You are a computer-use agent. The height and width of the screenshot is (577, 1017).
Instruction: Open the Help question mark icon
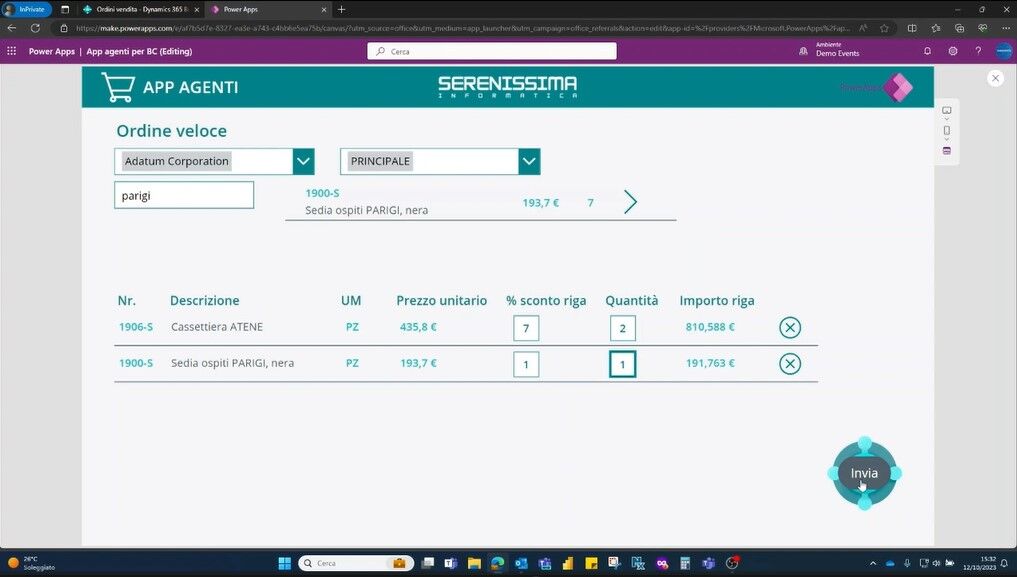978,51
